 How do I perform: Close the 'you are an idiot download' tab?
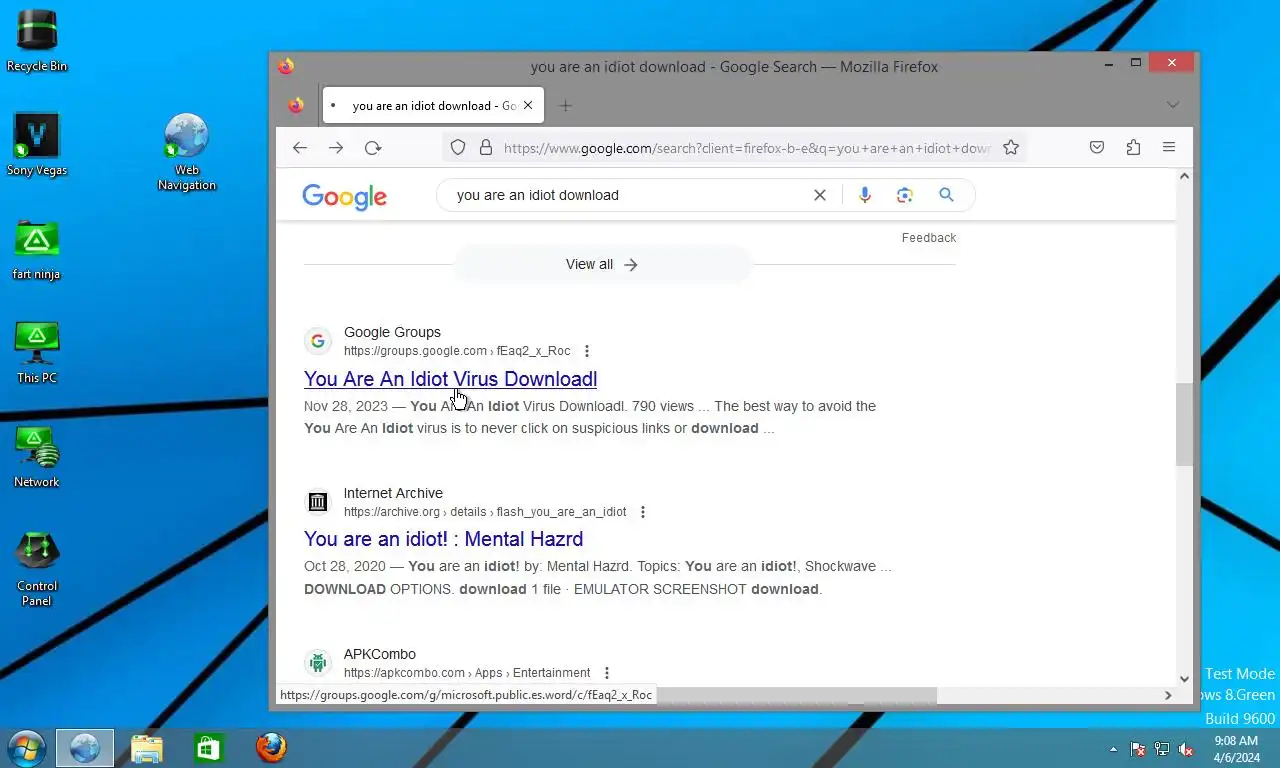point(528,106)
